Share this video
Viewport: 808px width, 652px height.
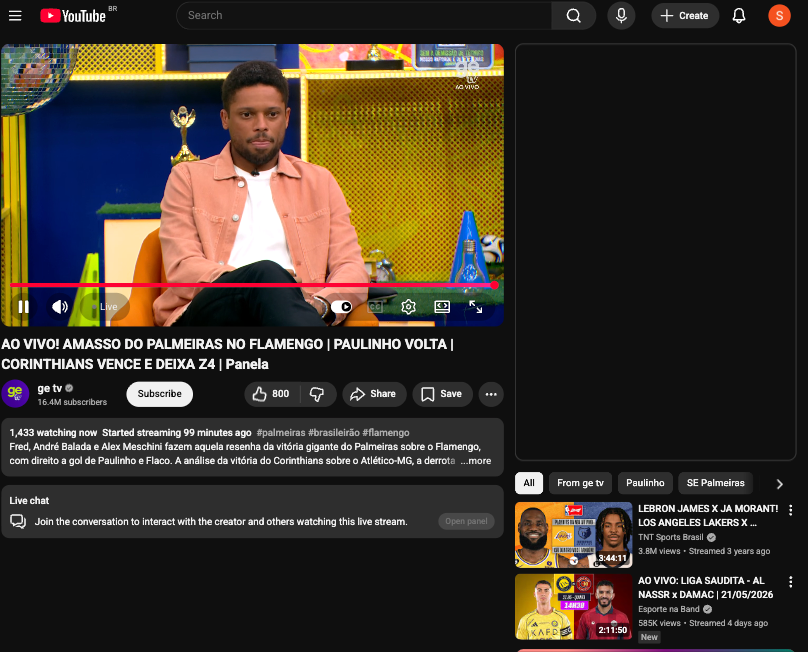pos(374,394)
